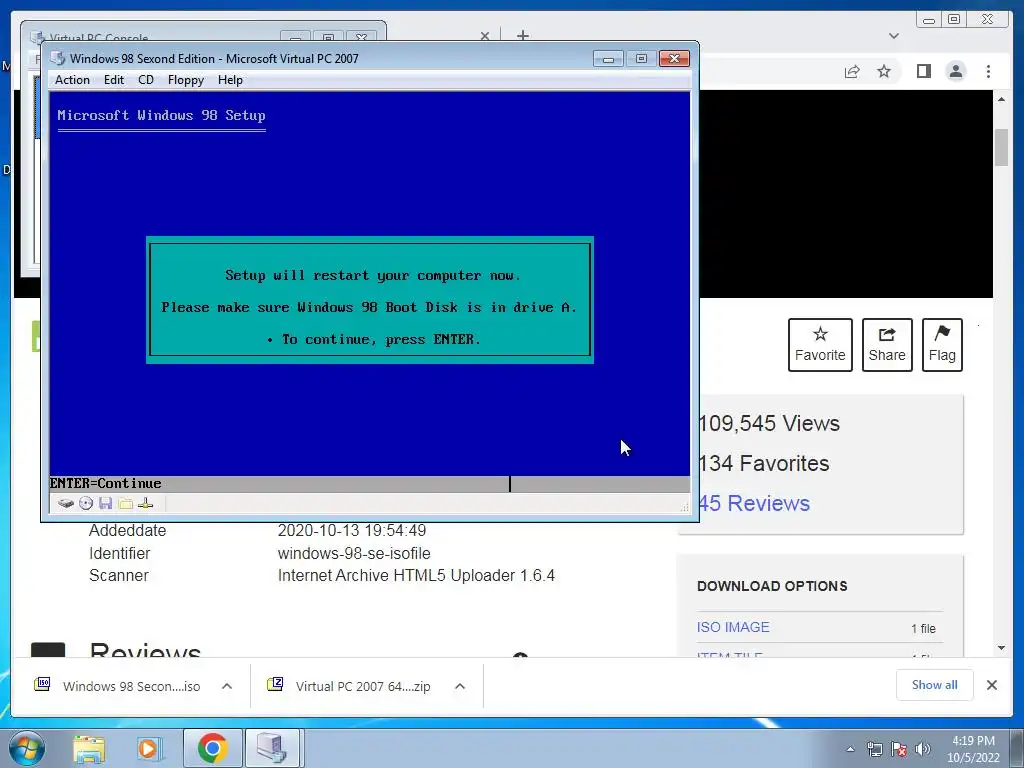Image resolution: width=1024 pixels, height=768 pixels.
Task: Click the Favorite star button
Action: (x=820, y=345)
